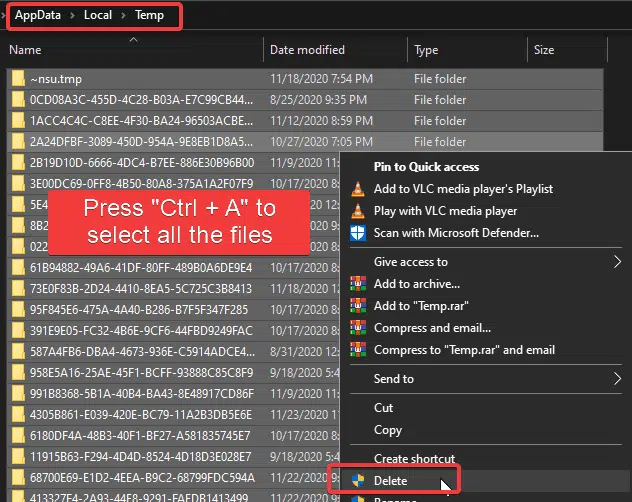The image size is (632, 502).
Task: Select Create shortcut option
Action: point(414,459)
